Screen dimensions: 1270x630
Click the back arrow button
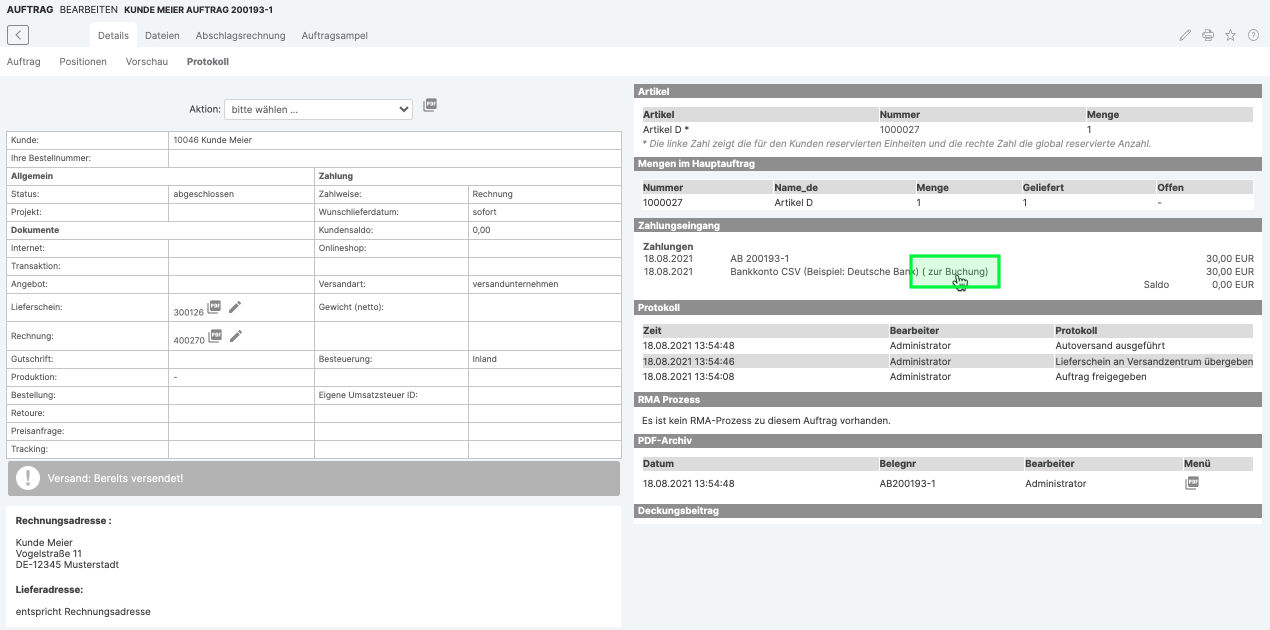18,35
